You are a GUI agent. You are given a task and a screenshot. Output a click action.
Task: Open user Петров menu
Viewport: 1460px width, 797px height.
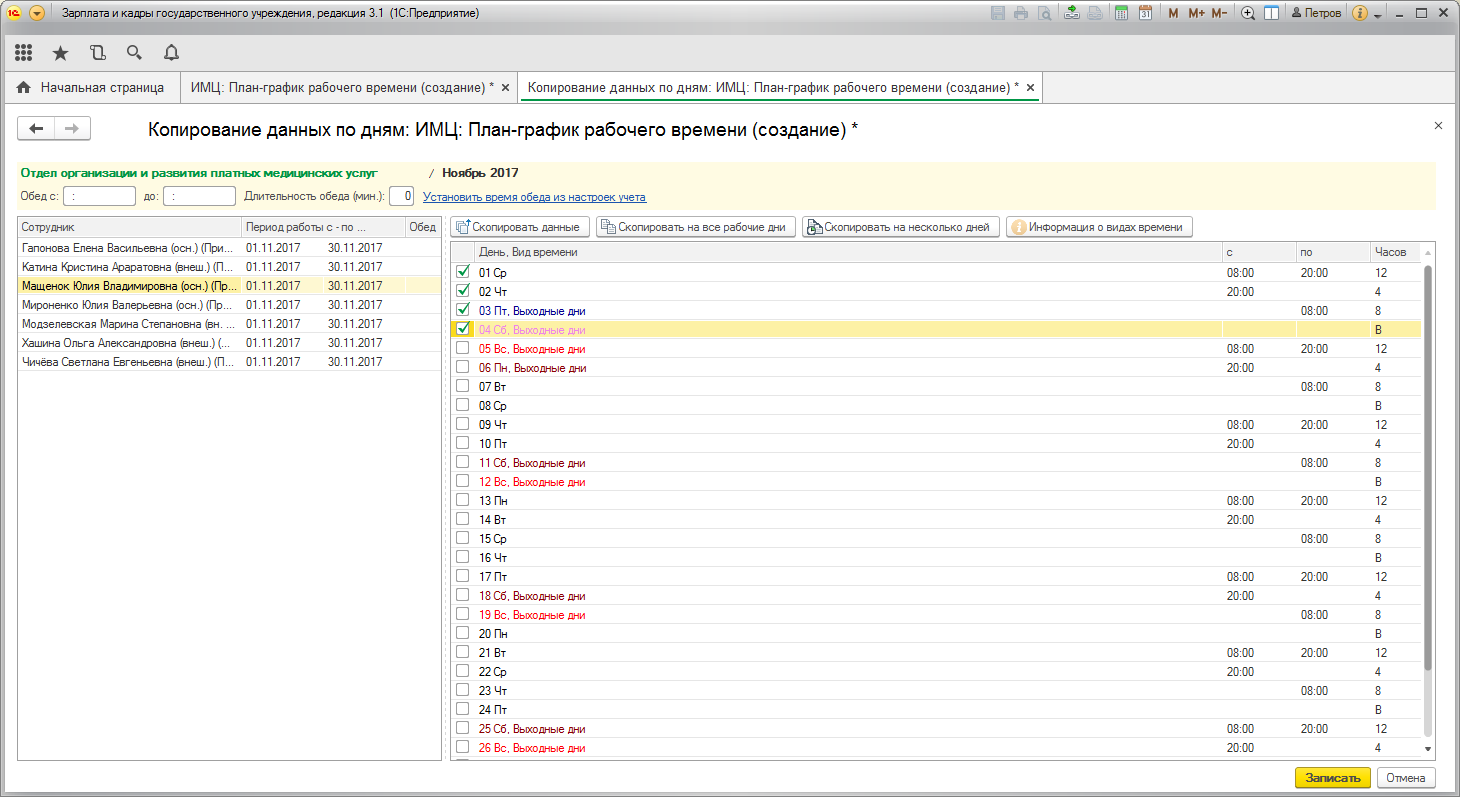[x=1315, y=13]
